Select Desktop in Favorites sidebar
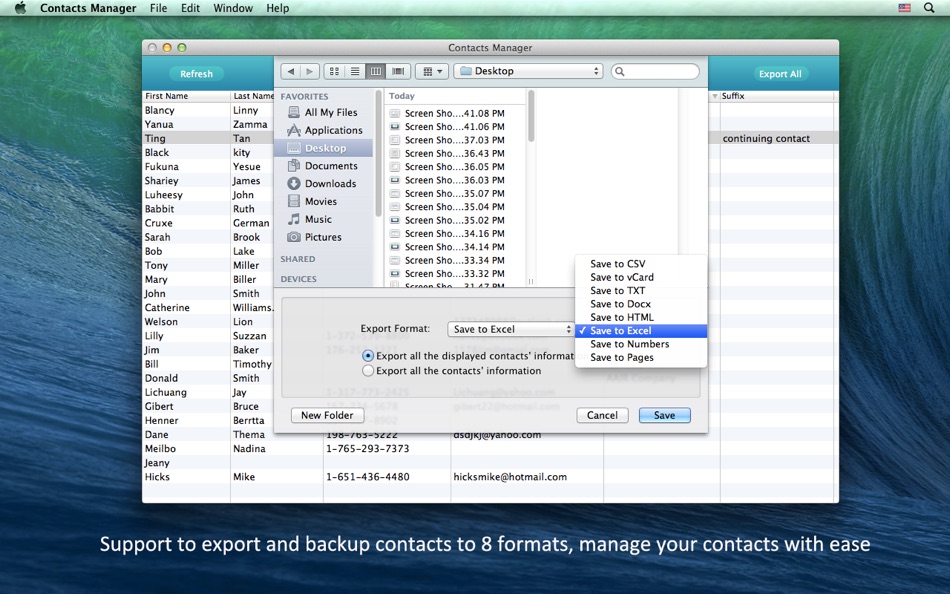Viewport: 950px width, 594px height. pos(324,148)
